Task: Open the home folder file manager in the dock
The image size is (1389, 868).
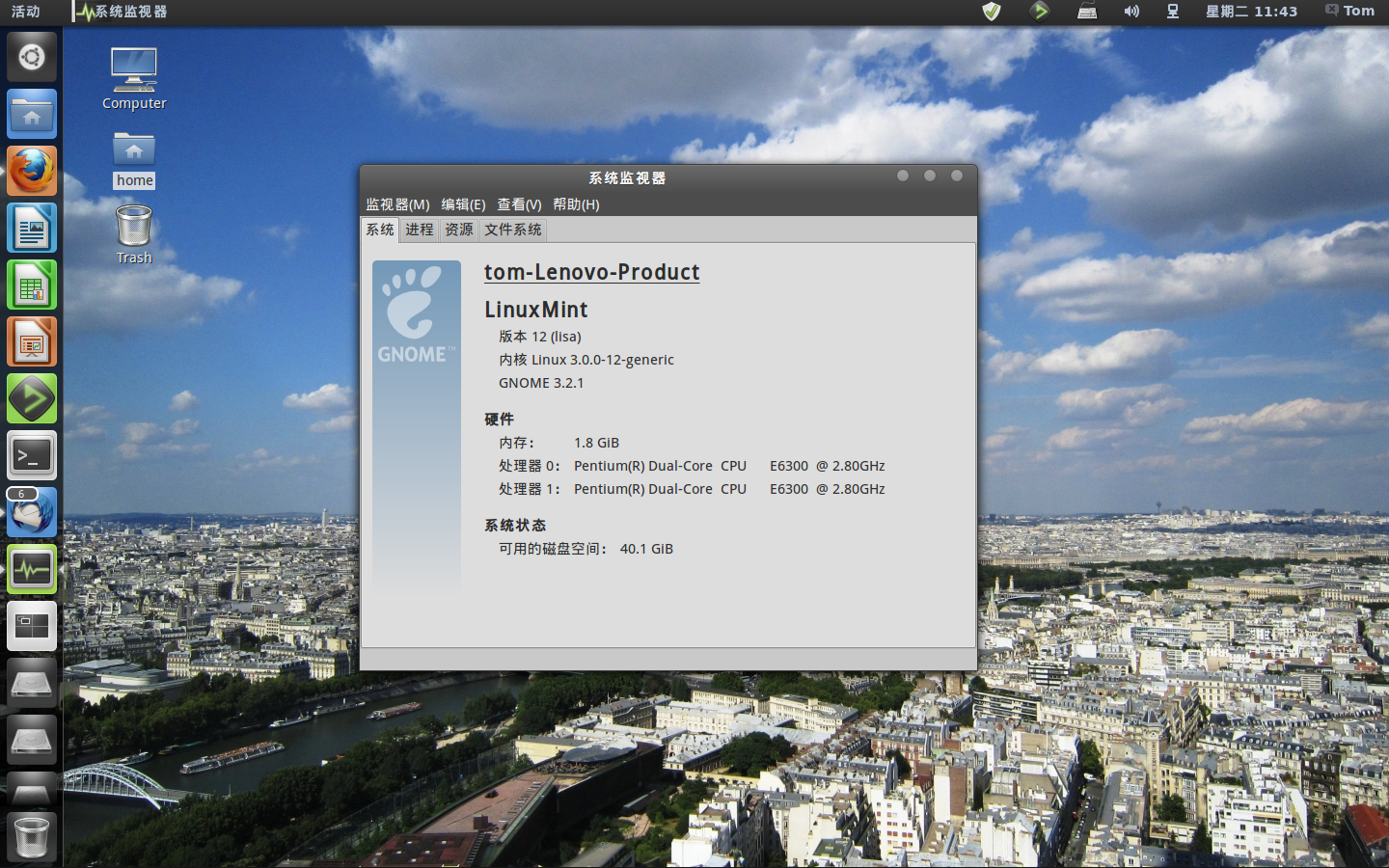Action: [x=32, y=114]
